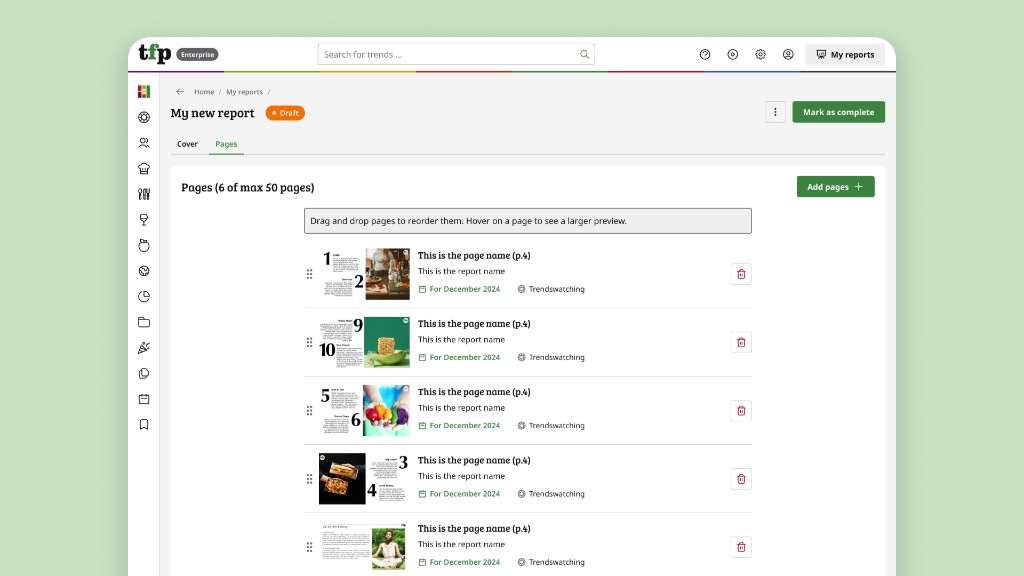Open the settings gear icon
The width and height of the screenshot is (1024, 576).
tap(760, 54)
